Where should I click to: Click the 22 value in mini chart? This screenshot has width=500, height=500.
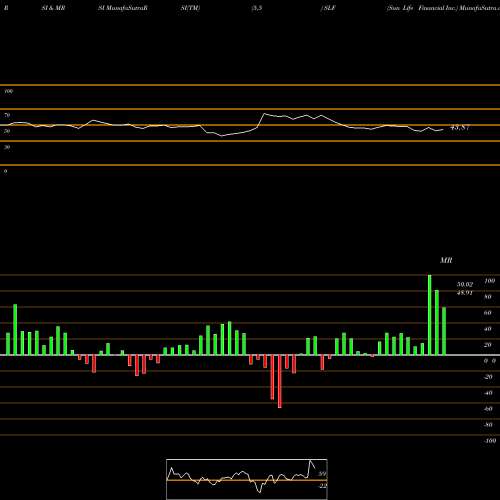pyautogui.click(x=323, y=486)
